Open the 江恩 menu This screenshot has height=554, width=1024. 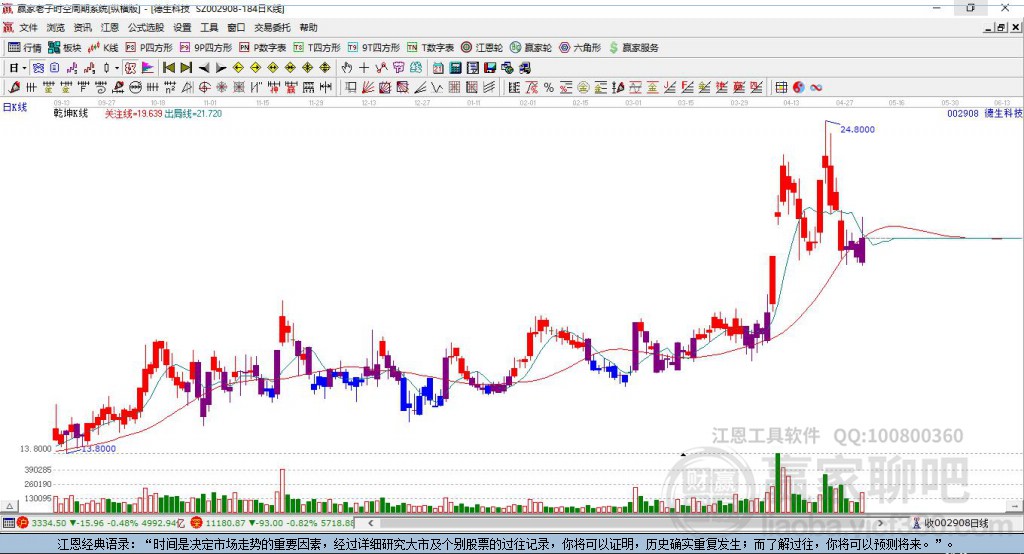(109, 27)
